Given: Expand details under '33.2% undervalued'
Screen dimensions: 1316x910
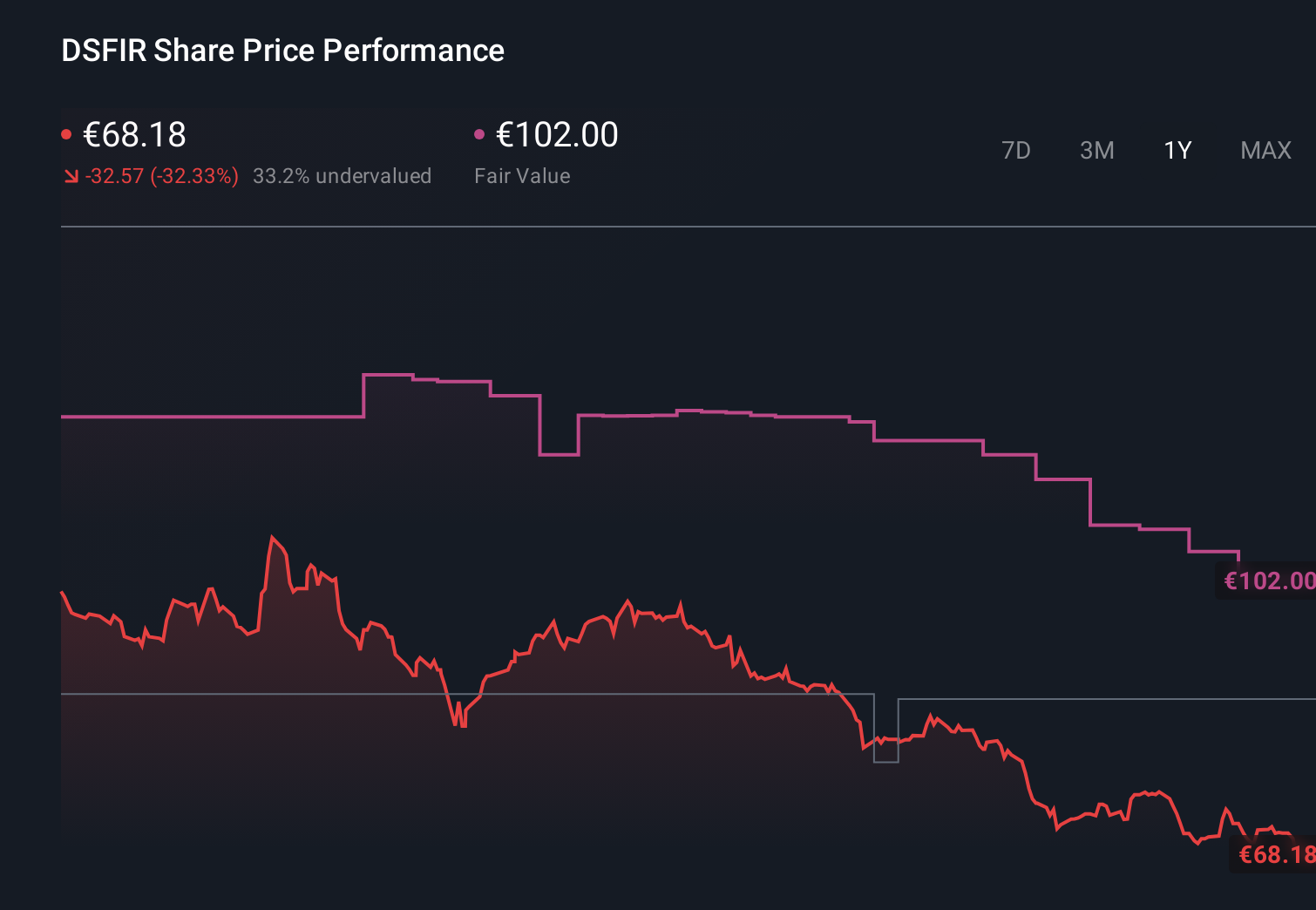Looking at the screenshot, I should tap(343, 175).
